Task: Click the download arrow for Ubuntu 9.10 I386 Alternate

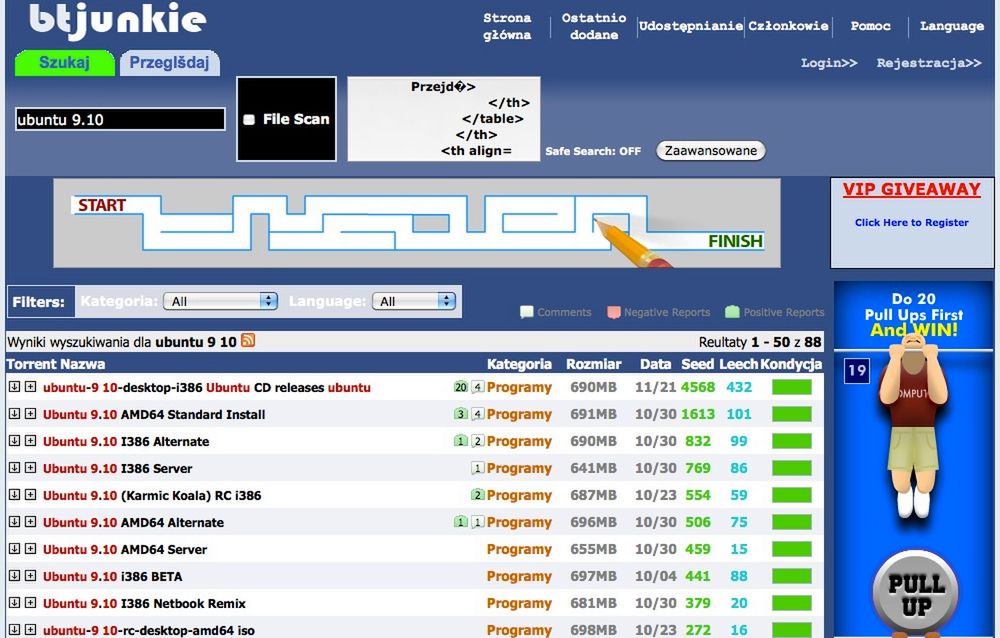Action: click(x=14, y=440)
